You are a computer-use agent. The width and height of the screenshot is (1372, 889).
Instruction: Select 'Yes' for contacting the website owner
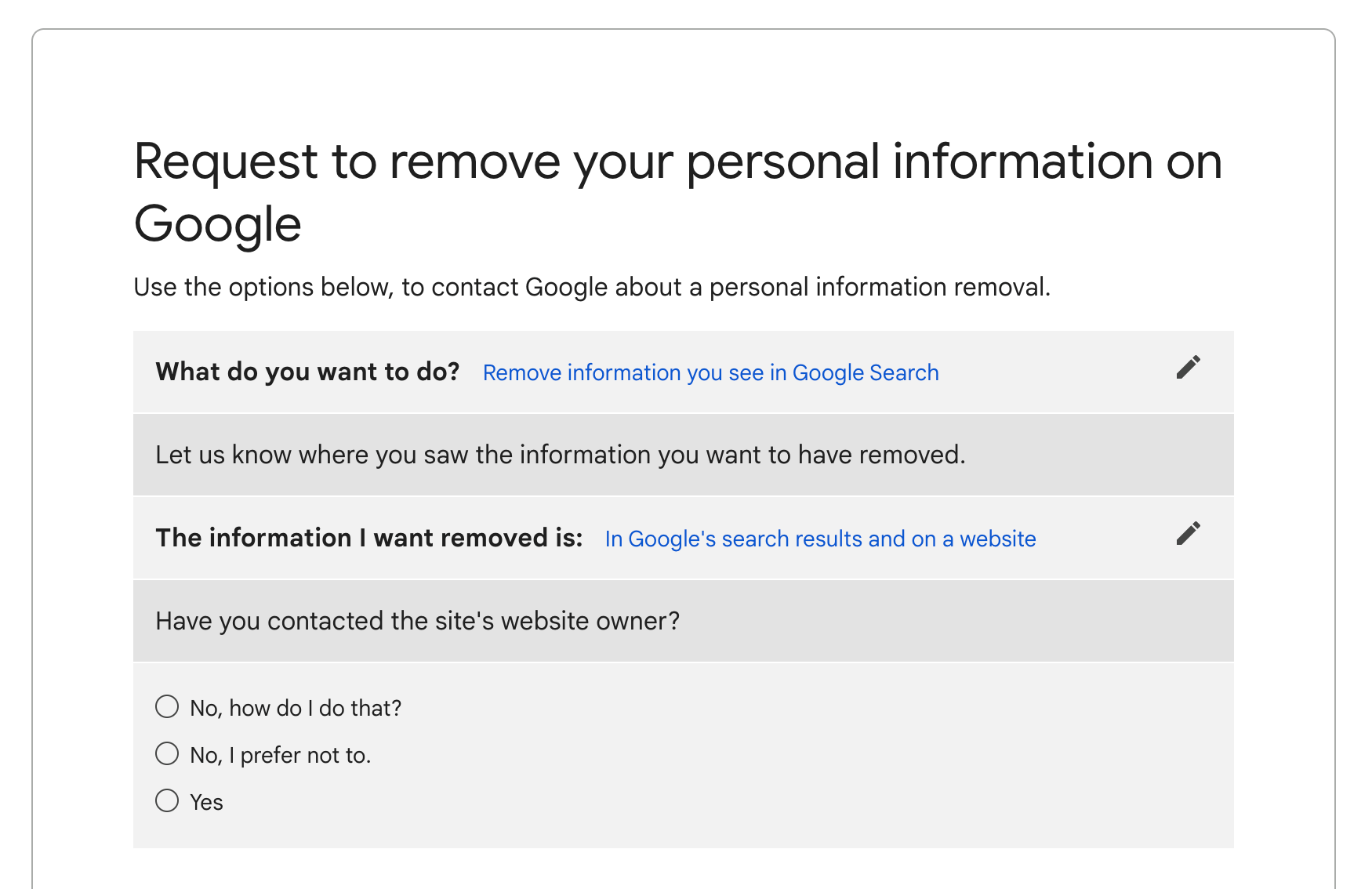pyautogui.click(x=167, y=801)
